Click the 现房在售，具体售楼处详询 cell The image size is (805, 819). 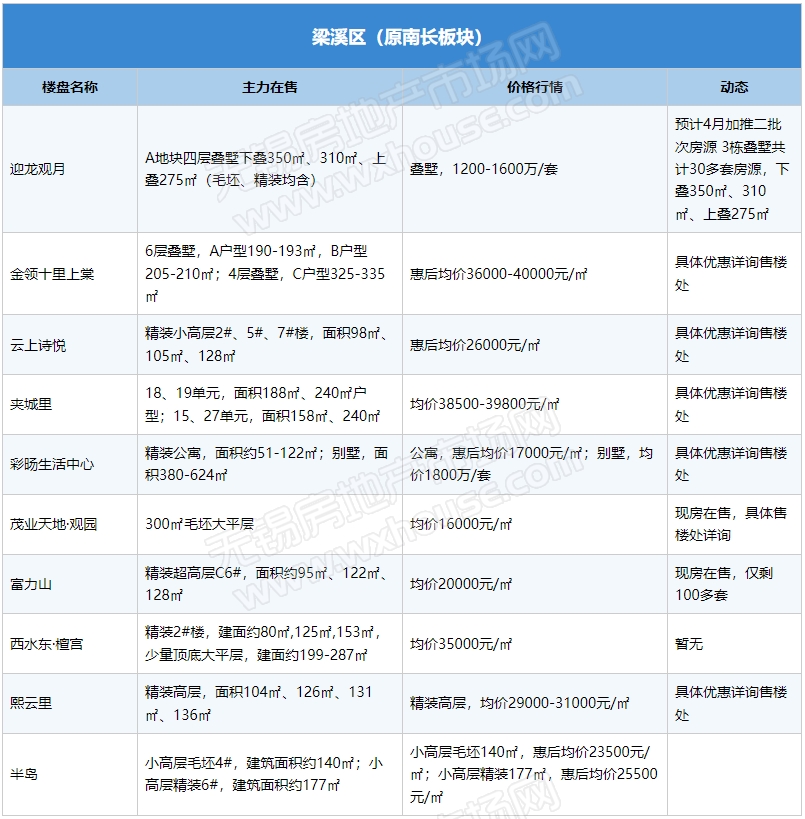[734, 524]
